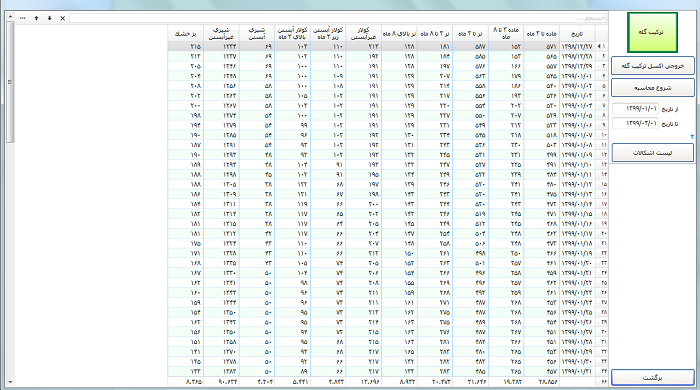Click the totals-row cell under بز خشک

(x=185, y=382)
